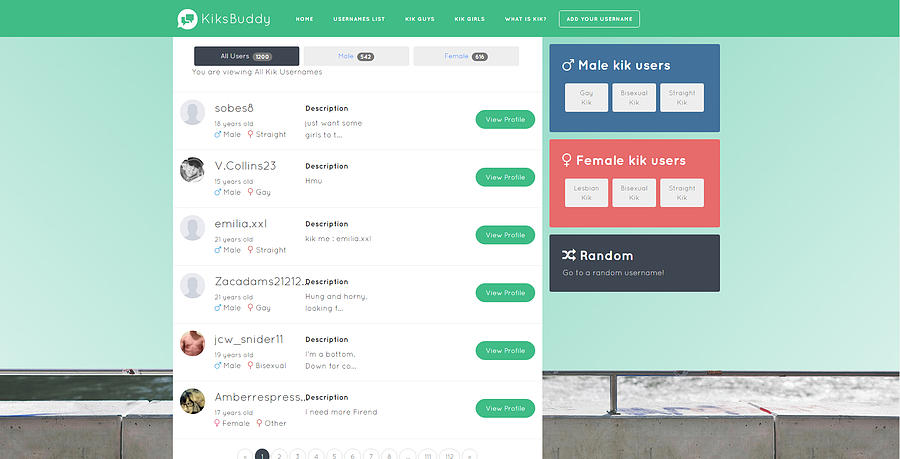Click the shuffle icon beside Random
The width and height of the screenshot is (900, 459).
click(x=568, y=255)
